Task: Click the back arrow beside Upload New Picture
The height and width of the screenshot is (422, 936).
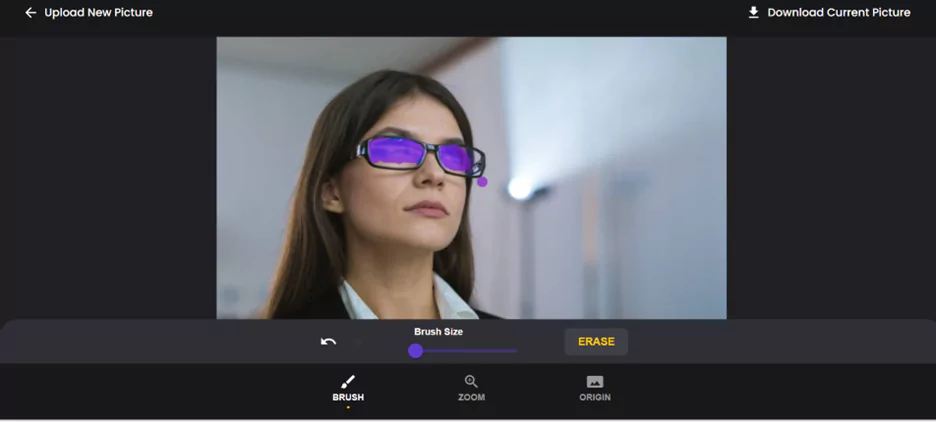Action: point(30,13)
